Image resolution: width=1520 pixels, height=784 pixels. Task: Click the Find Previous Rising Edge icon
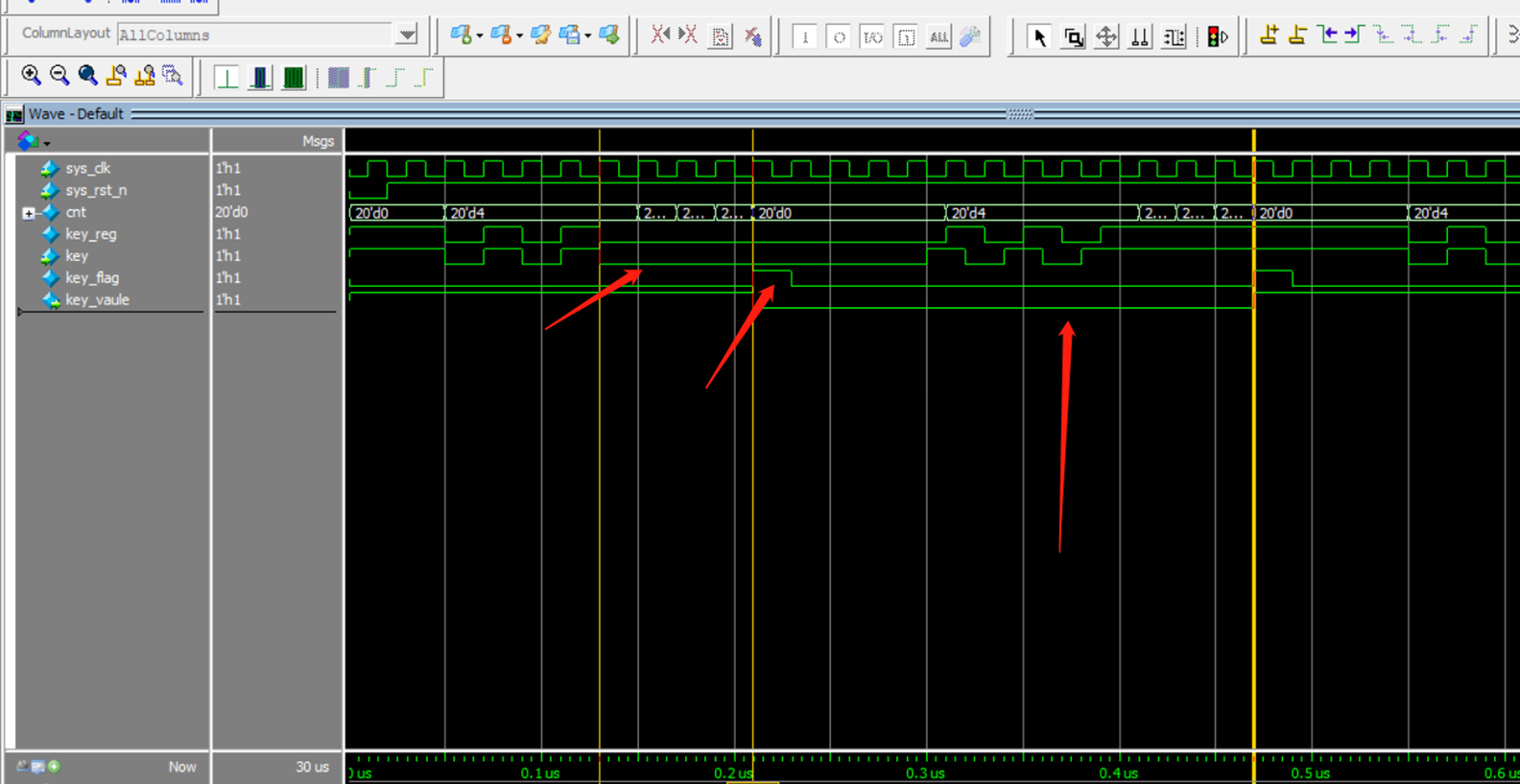1440,36
